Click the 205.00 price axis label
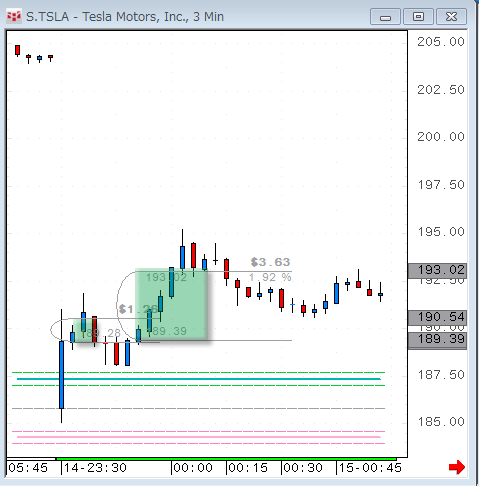 (x=441, y=42)
